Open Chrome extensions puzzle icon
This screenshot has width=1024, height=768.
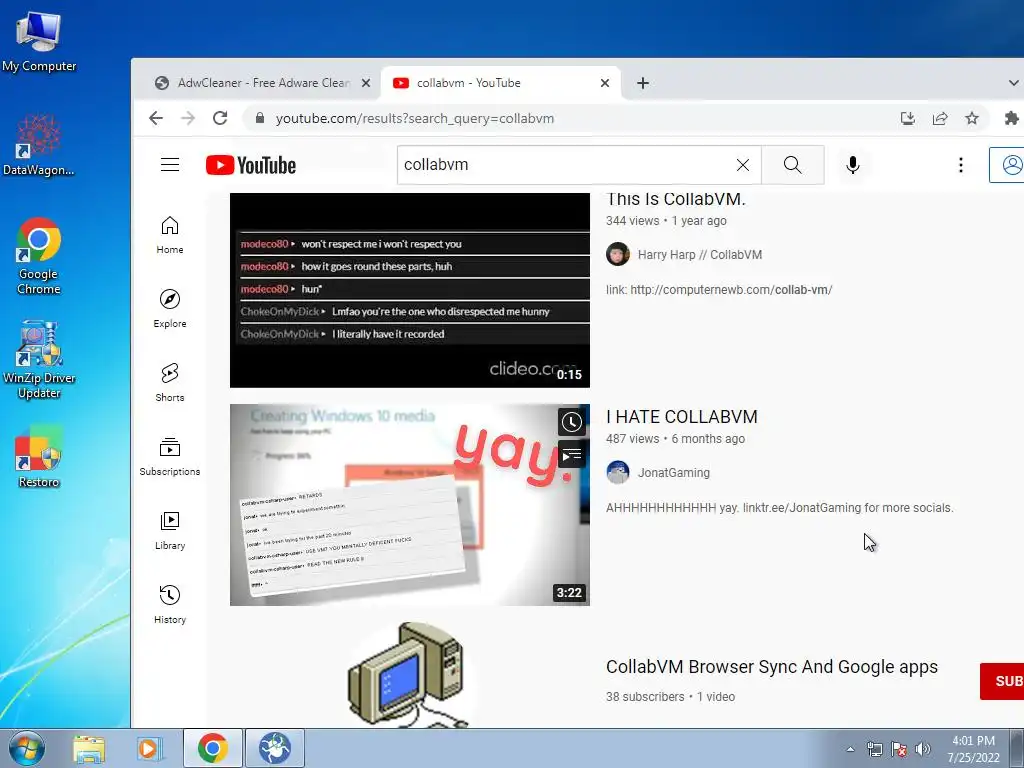1012,118
